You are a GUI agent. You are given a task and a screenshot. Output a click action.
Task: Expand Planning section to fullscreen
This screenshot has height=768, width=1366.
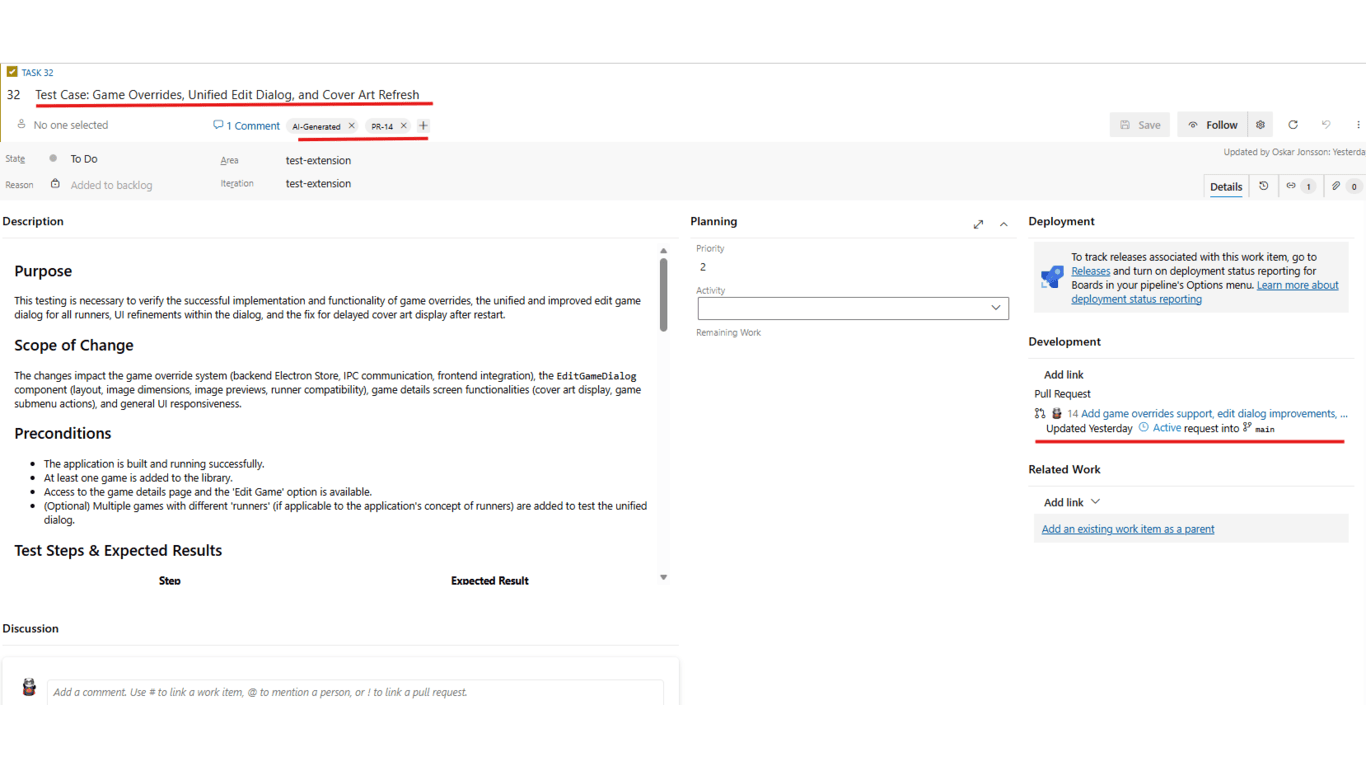978,224
